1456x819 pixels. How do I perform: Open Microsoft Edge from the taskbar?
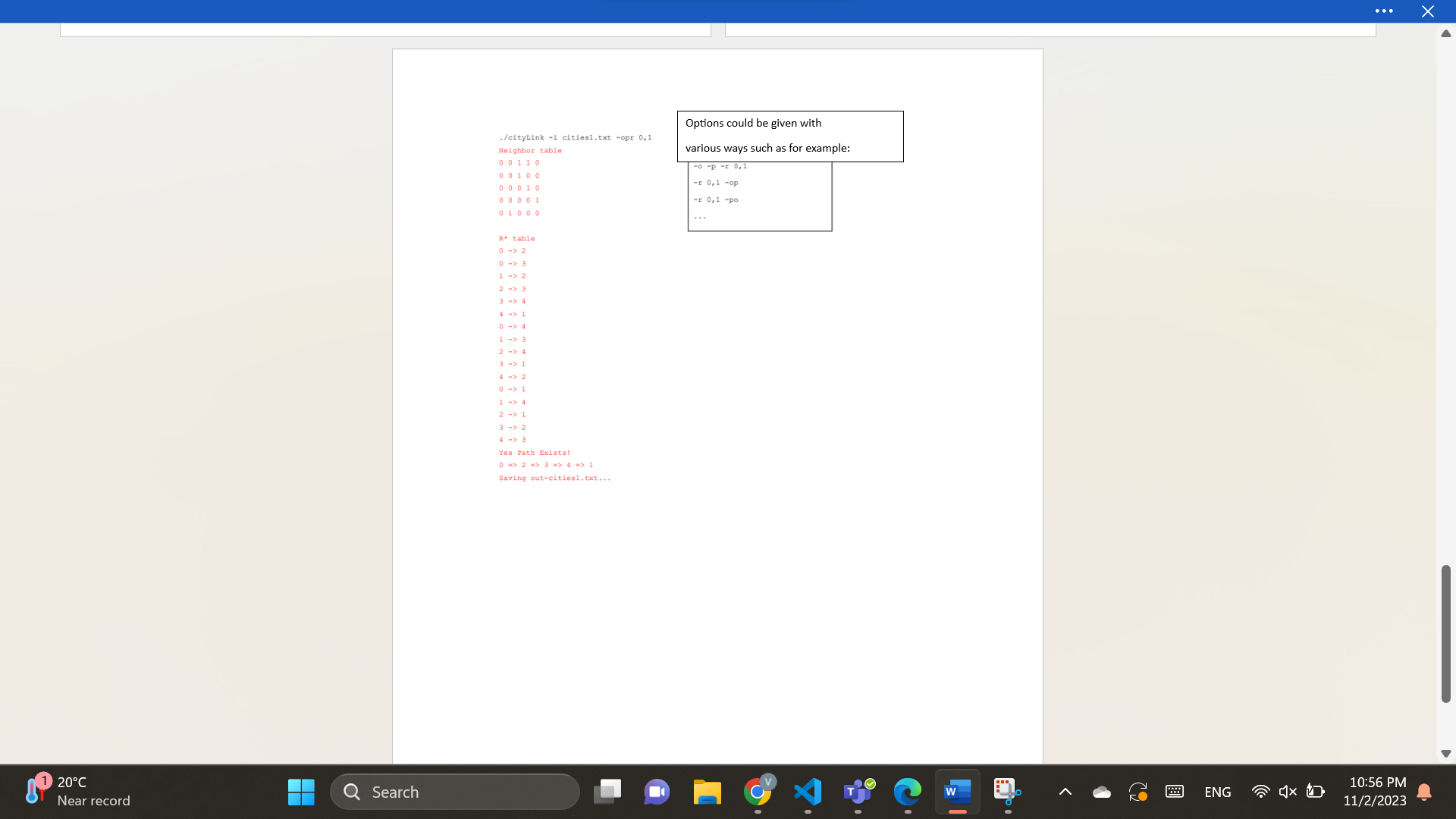click(x=907, y=791)
